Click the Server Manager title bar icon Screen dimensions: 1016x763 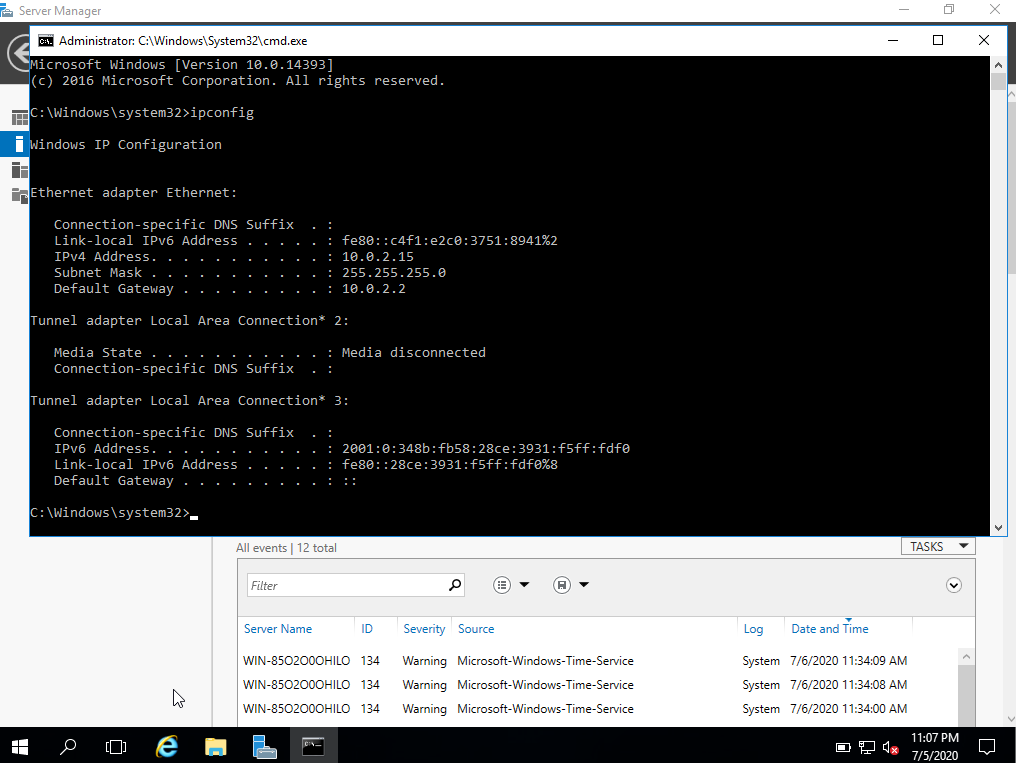[6, 10]
